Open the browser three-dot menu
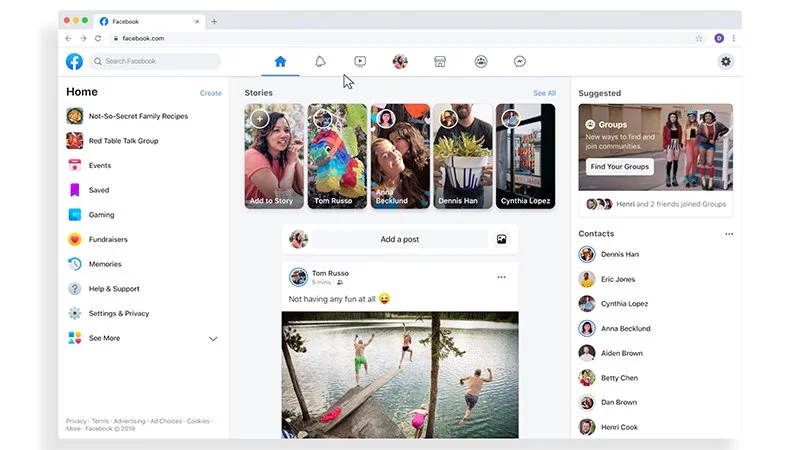Viewport: 800px width, 450px height. pyautogui.click(x=734, y=38)
